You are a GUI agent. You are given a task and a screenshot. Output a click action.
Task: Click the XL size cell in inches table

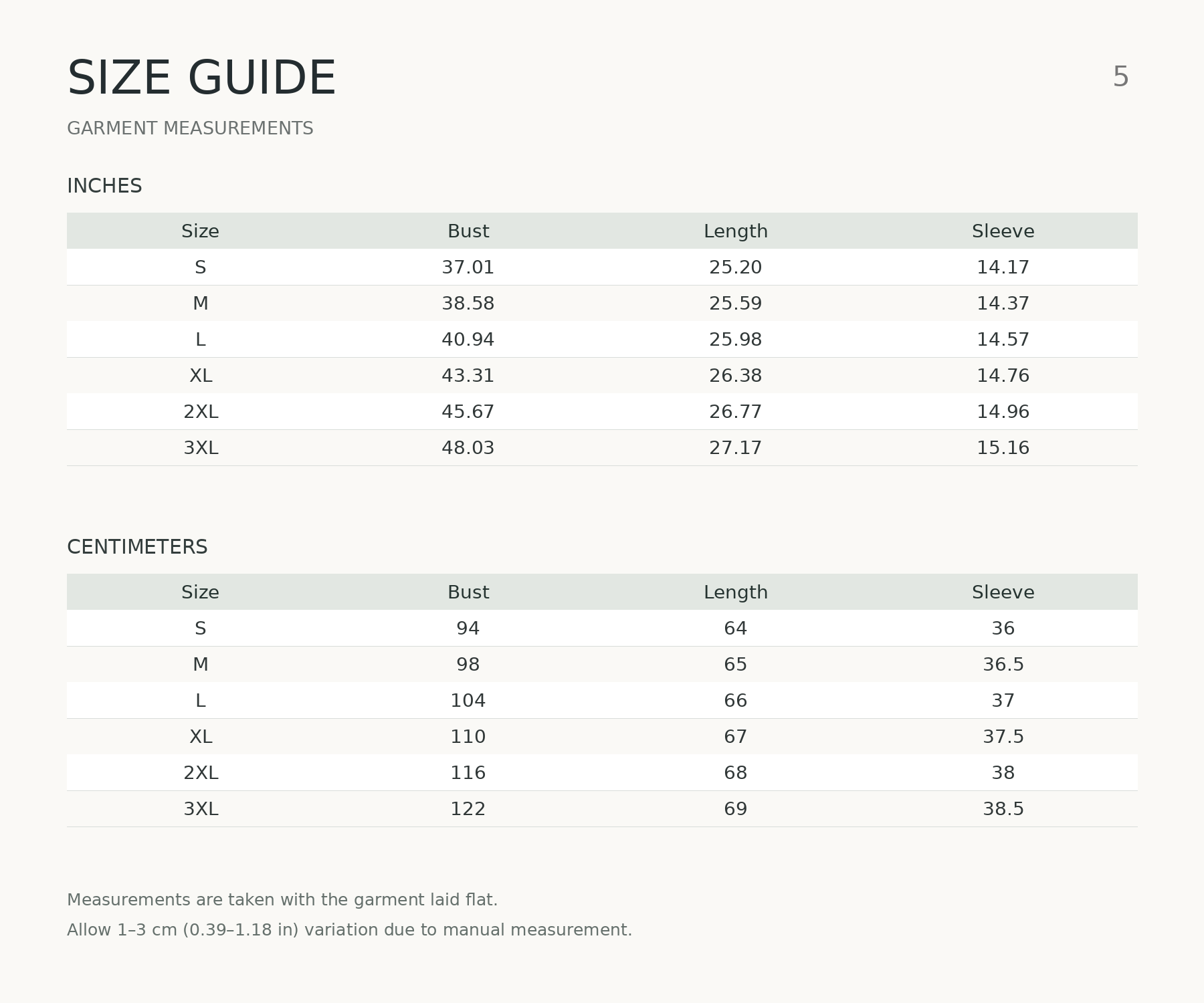click(x=201, y=376)
